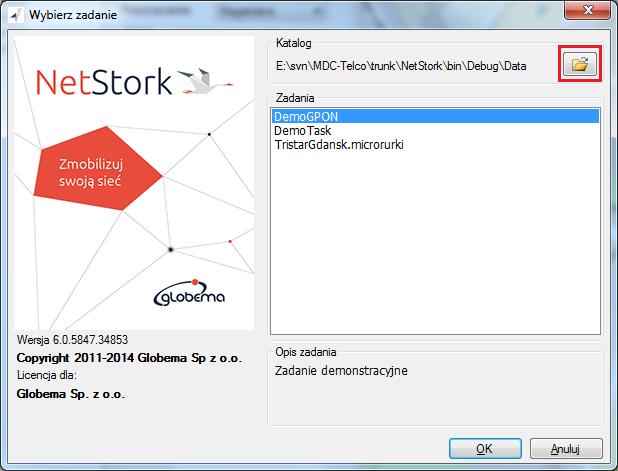Click the Wersja 6.0.5847.34853 version text

coord(73,340)
